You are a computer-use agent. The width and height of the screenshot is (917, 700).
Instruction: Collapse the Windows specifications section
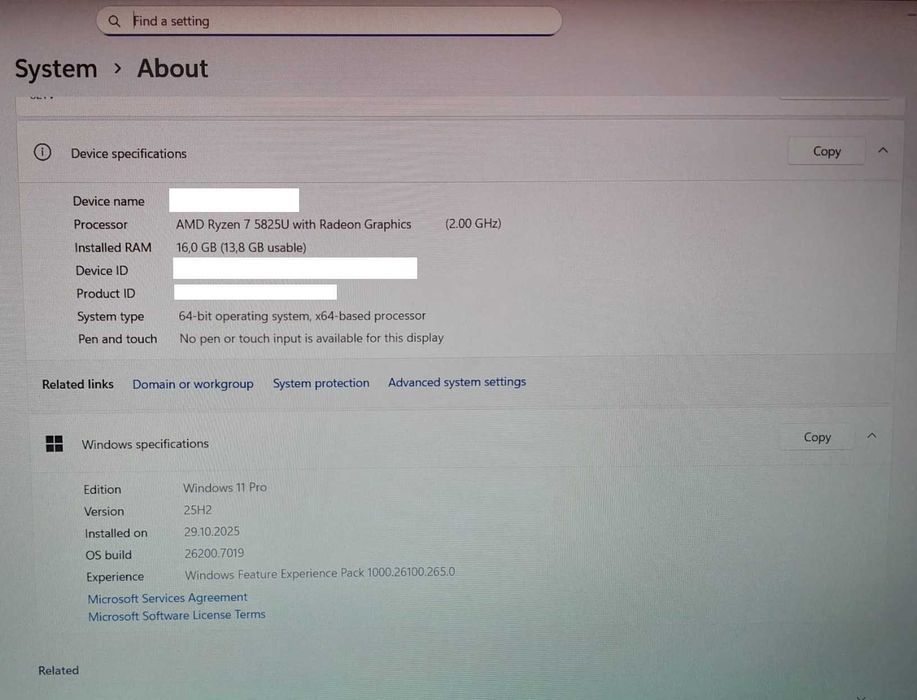872,436
